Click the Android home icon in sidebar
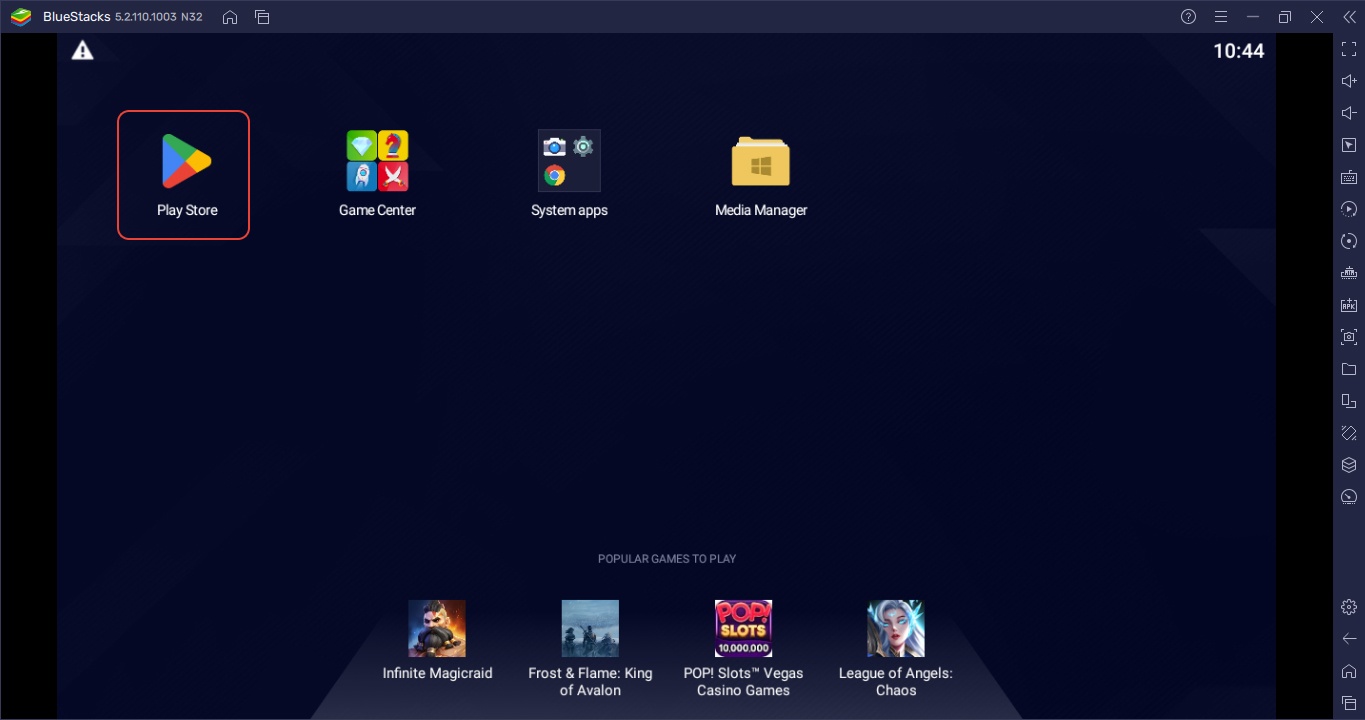This screenshot has height=720, width=1365. (x=1349, y=670)
